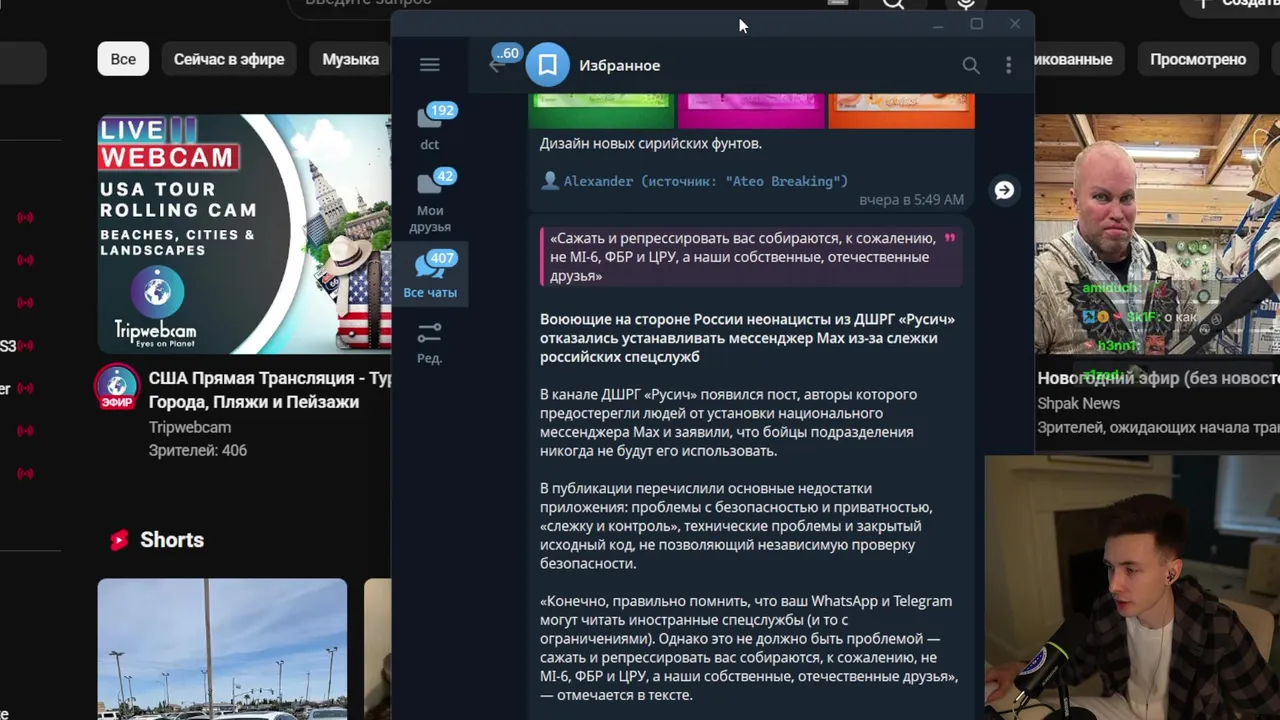Select the Все filter chip on YouTube
Screen dimensions: 1280x720
coord(123,59)
